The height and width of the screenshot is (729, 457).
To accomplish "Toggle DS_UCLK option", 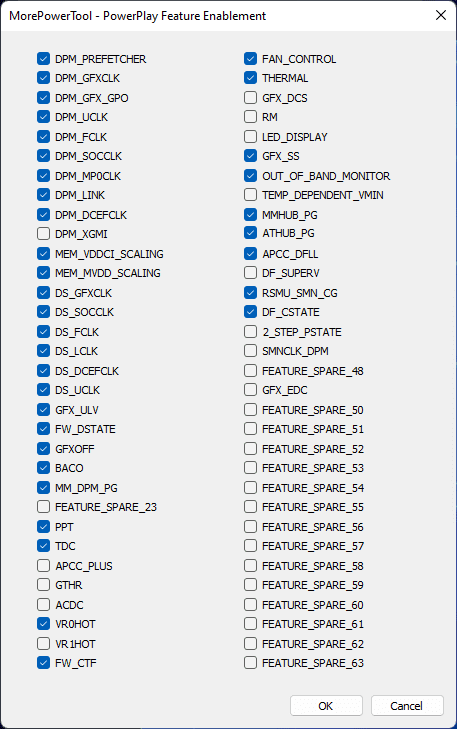I will [43, 390].
